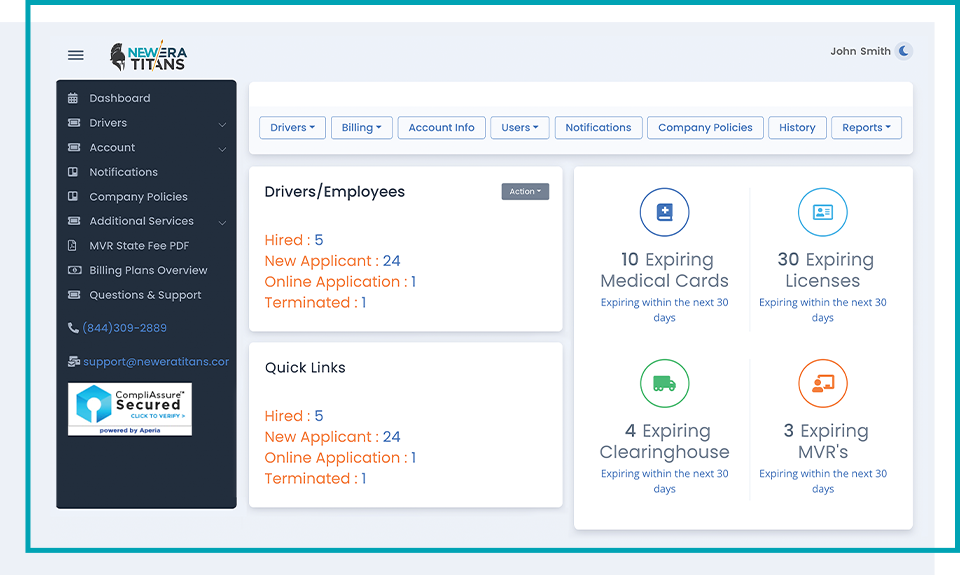Open MVR State Fee PDF in sidebar
960x575 pixels.
coord(139,246)
